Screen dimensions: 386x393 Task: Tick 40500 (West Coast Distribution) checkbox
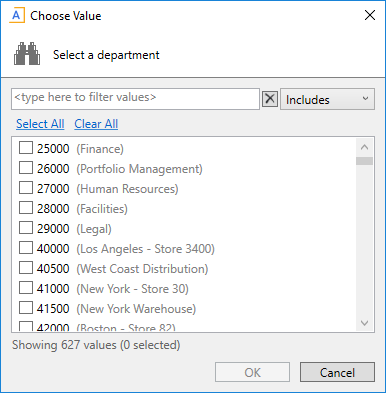point(26,268)
